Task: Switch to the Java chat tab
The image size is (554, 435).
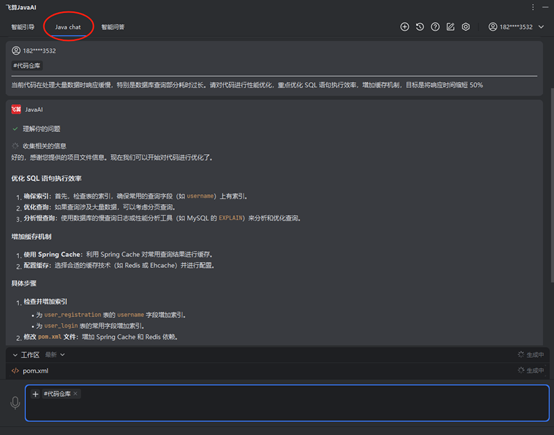Action: tap(68, 27)
